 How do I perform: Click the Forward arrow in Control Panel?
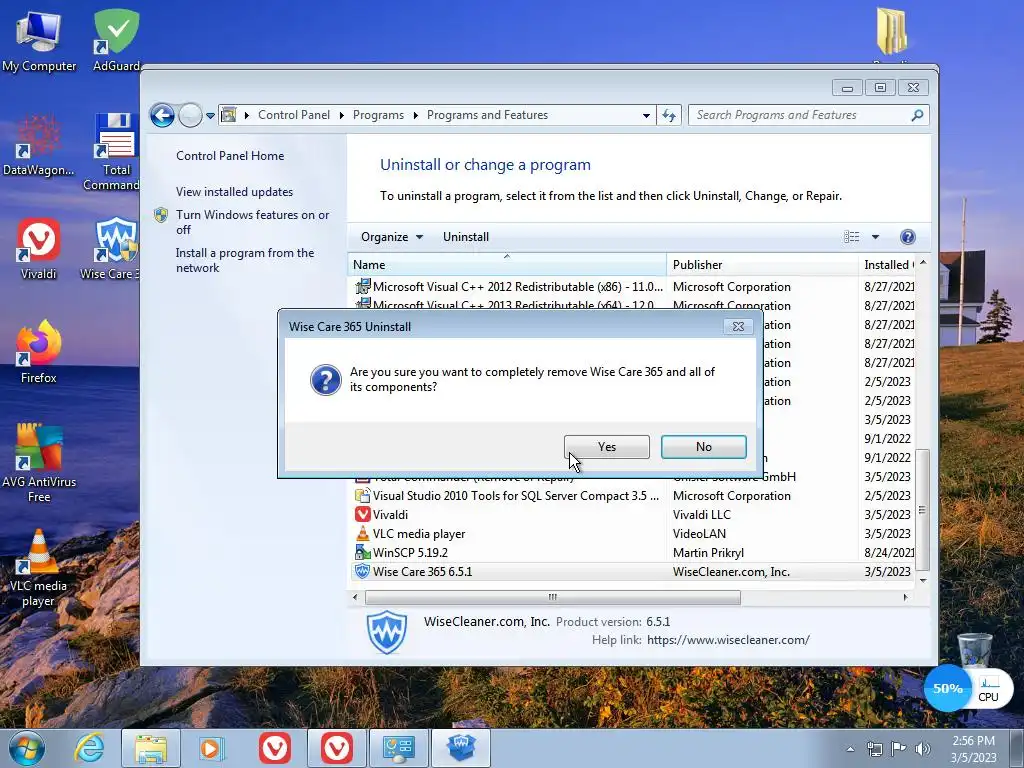click(x=190, y=116)
